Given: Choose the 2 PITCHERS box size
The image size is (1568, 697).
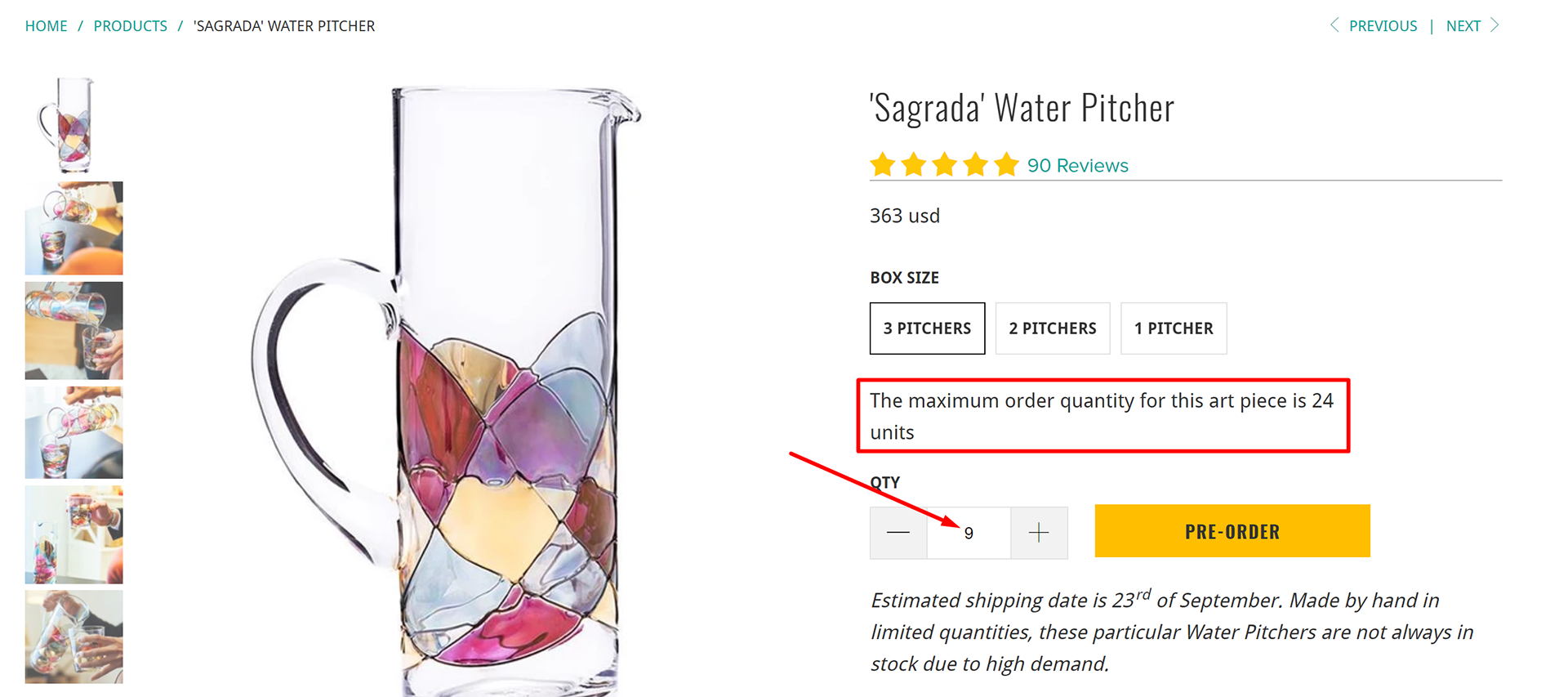Looking at the screenshot, I should (1053, 328).
